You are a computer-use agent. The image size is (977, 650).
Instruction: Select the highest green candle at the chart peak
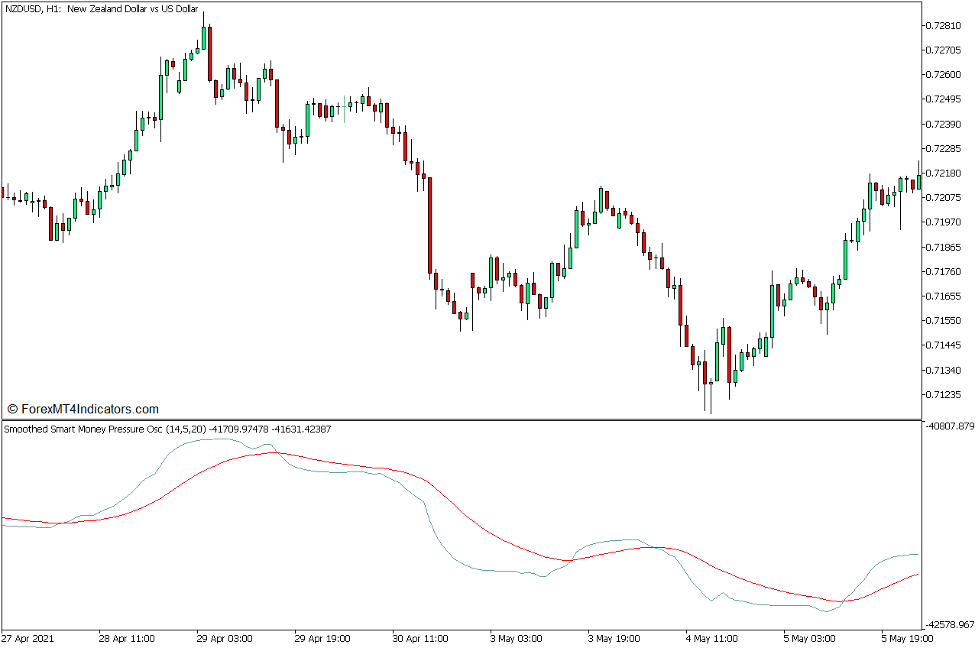203,38
